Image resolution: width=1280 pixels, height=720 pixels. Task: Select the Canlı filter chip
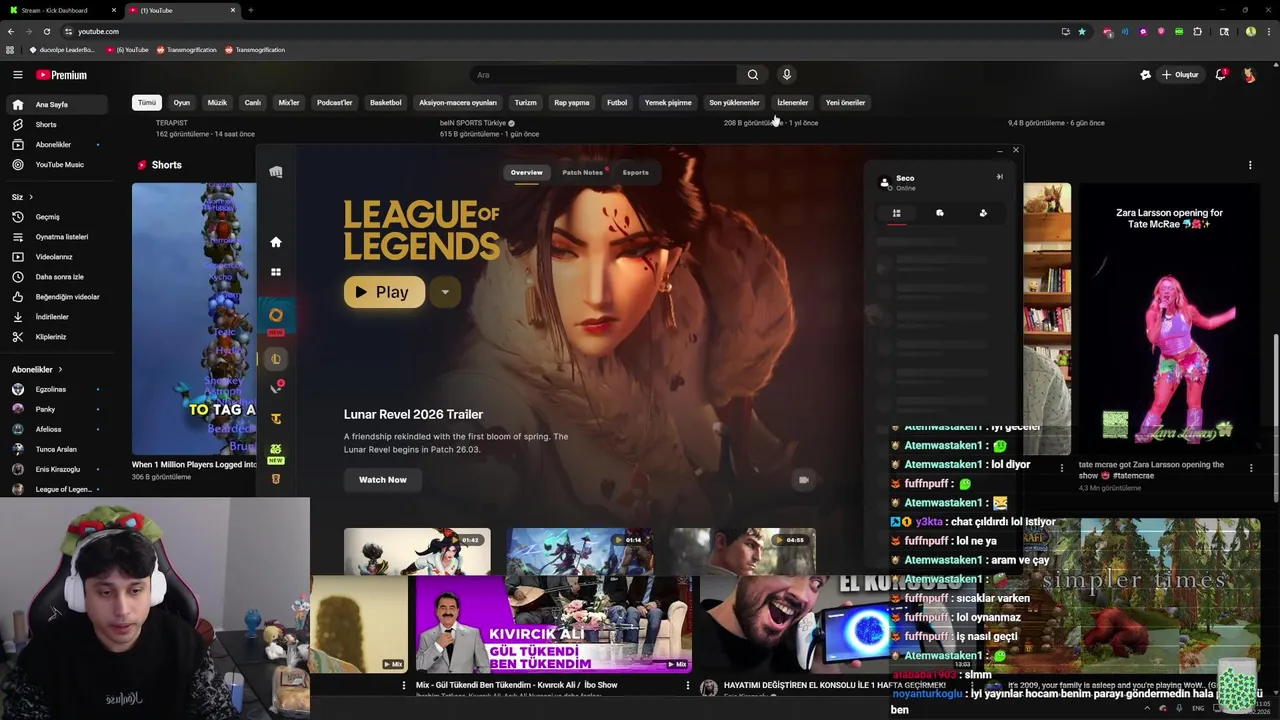253,102
